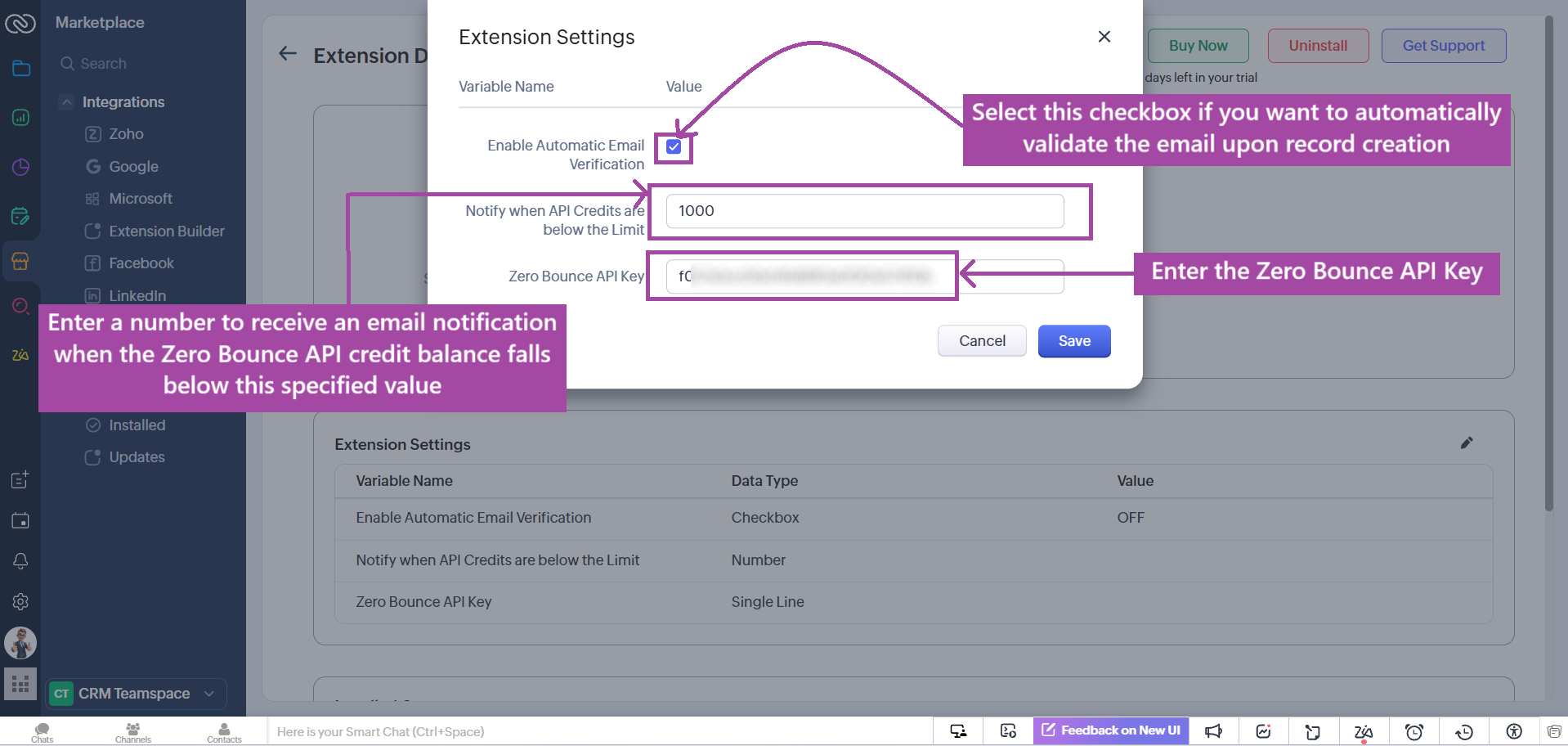Cancel the Extension Settings dialog
The width and height of the screenshot is (1568, 746).
[x=981, y=341]
